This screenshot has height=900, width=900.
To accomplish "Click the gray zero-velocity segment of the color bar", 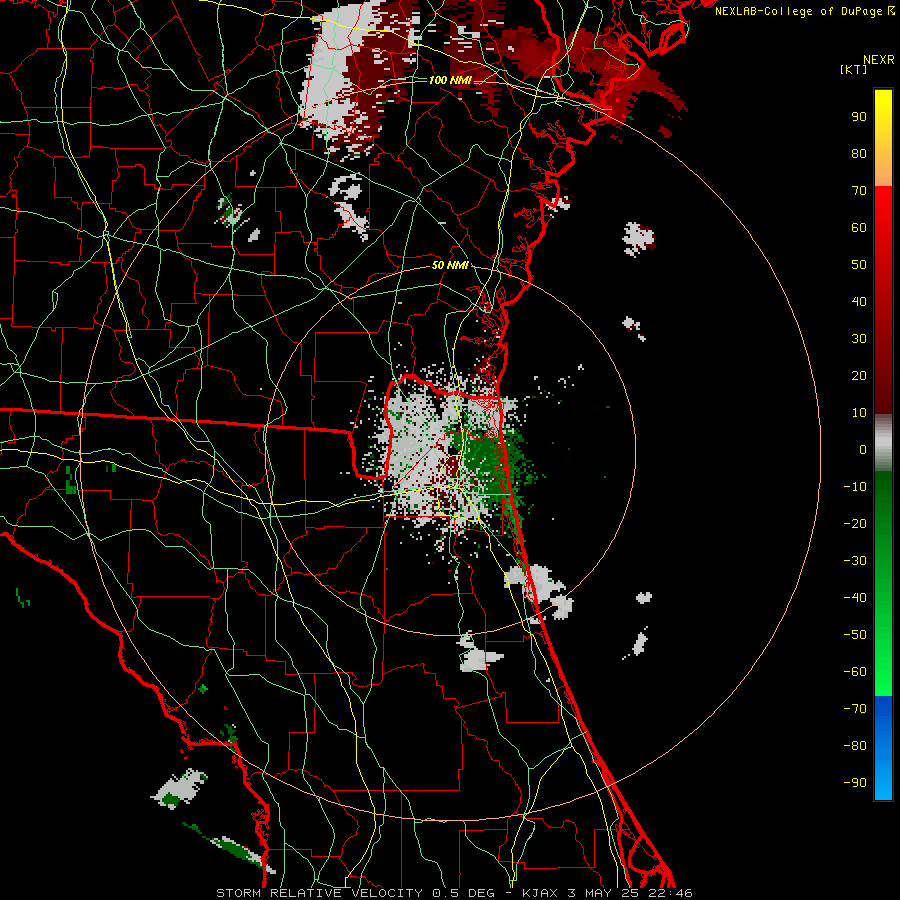I will pyautogui.click(x=883, y=443).
